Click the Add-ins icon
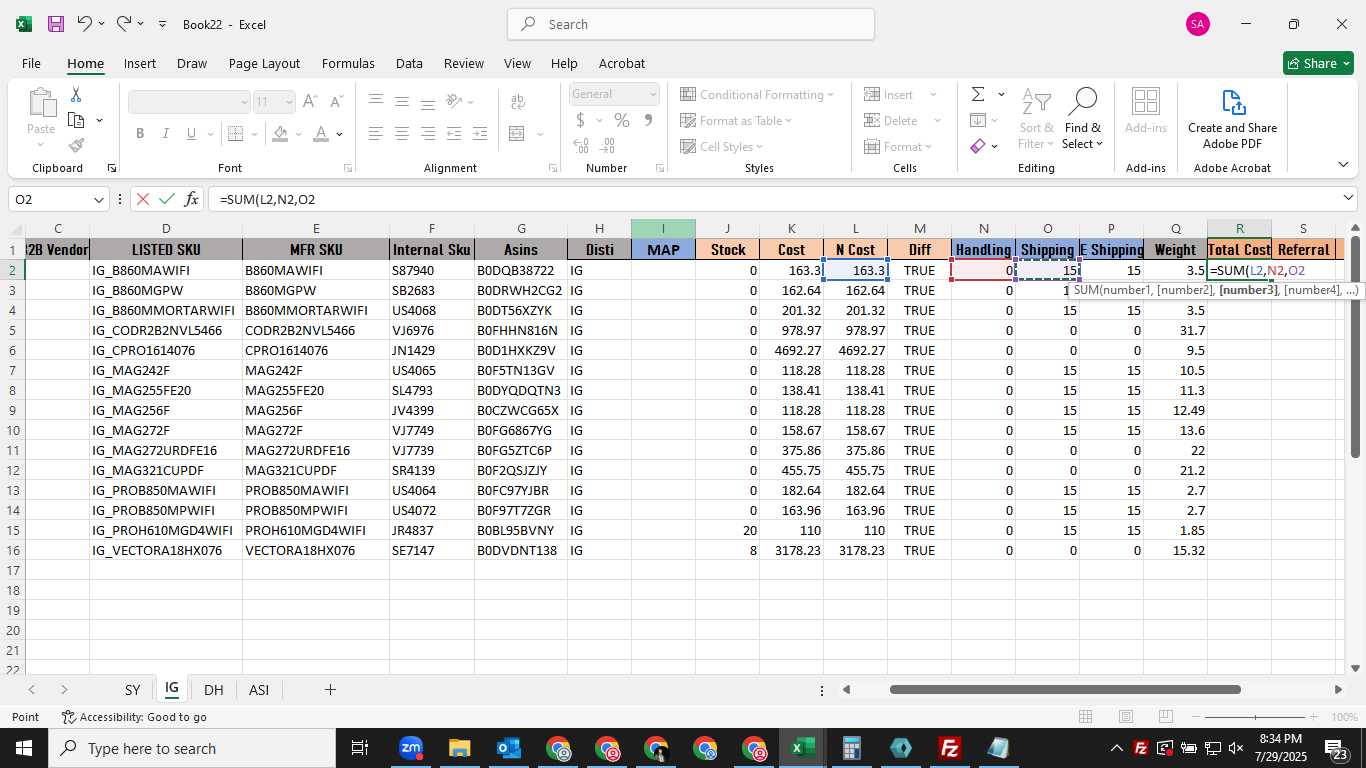 [1146, 111]
